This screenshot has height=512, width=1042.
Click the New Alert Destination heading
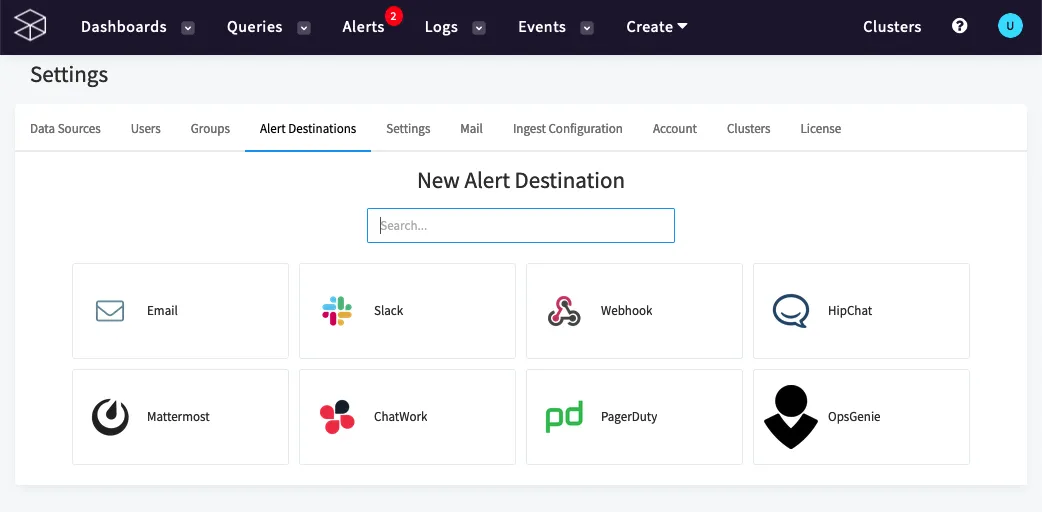pyautogui.click(x=521, y=180)
